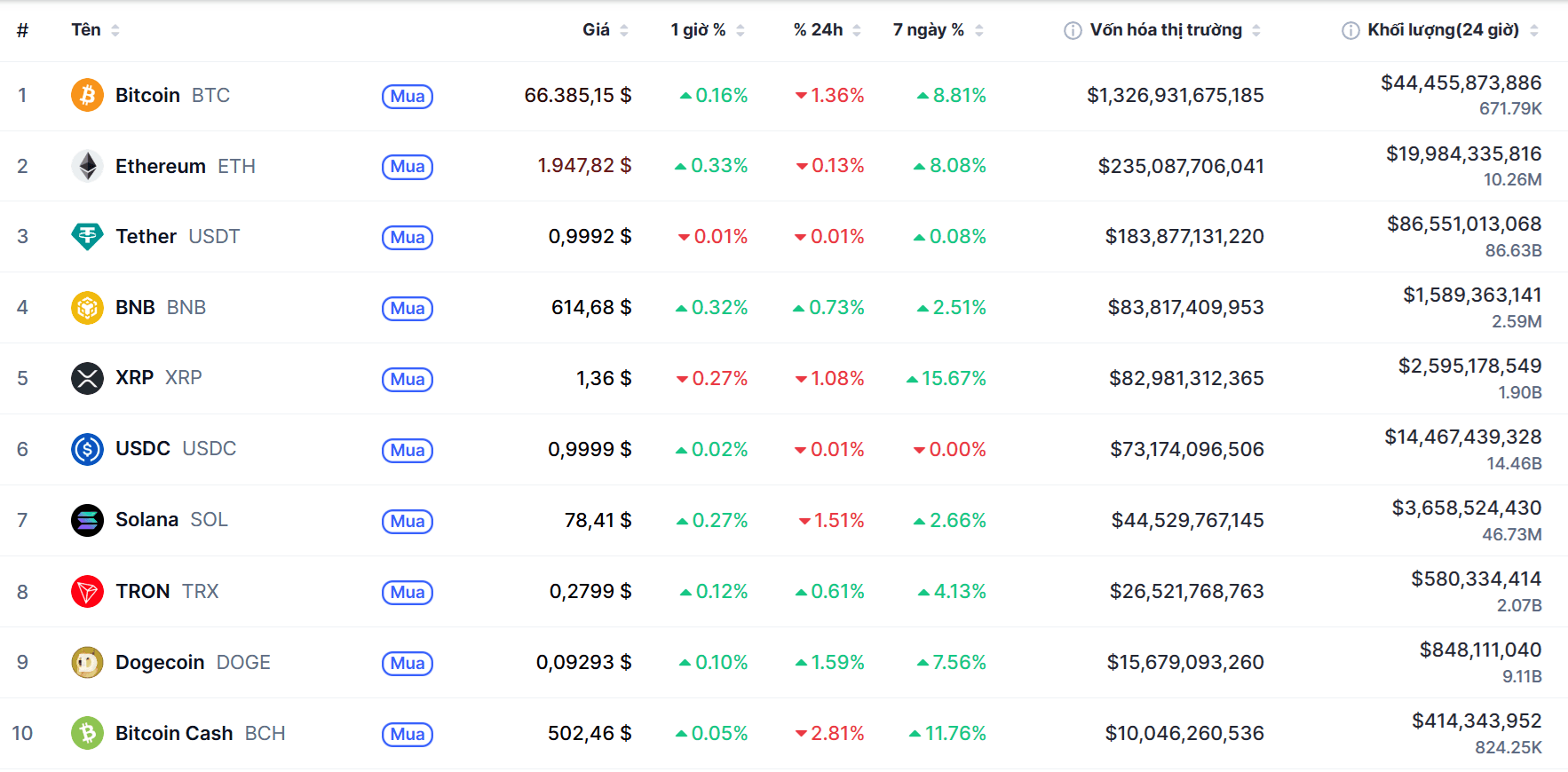Sort table by Giá column
The image size is (1568, 772).
click(606, 30)
